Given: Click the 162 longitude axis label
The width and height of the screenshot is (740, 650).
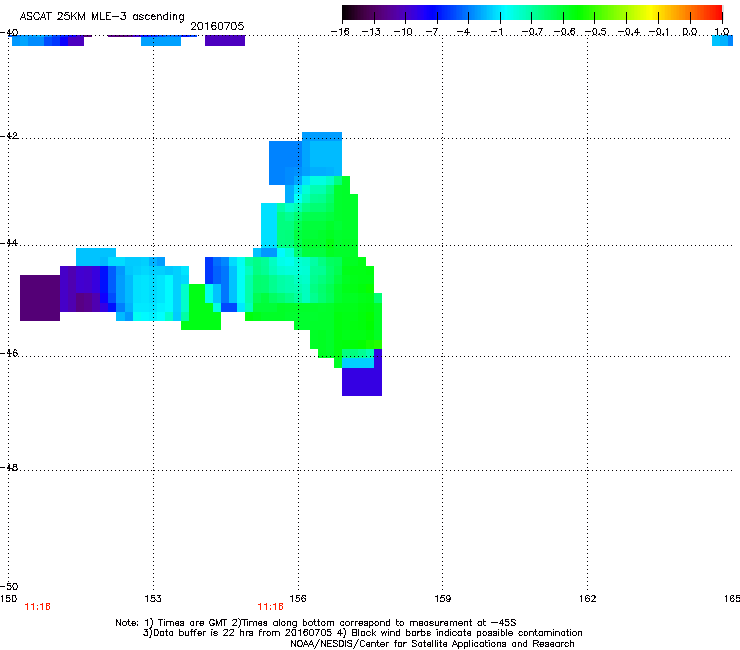Looking at the screenshot, I should (x=587, y=599).
